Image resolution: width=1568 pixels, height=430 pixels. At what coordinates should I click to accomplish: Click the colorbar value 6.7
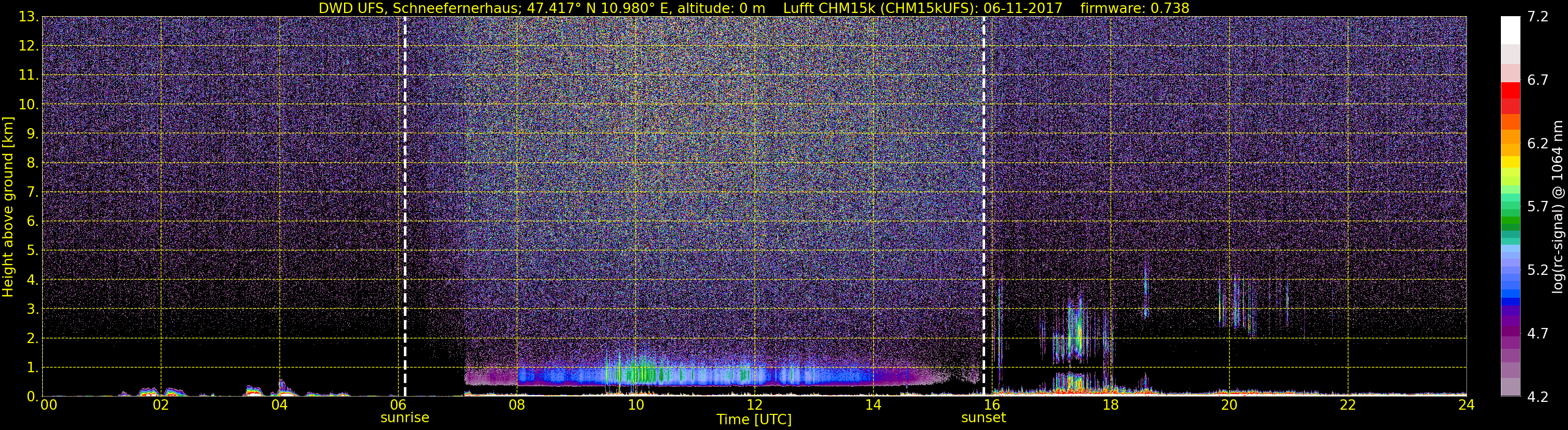pyautogui.click(x=1538, y=80)
